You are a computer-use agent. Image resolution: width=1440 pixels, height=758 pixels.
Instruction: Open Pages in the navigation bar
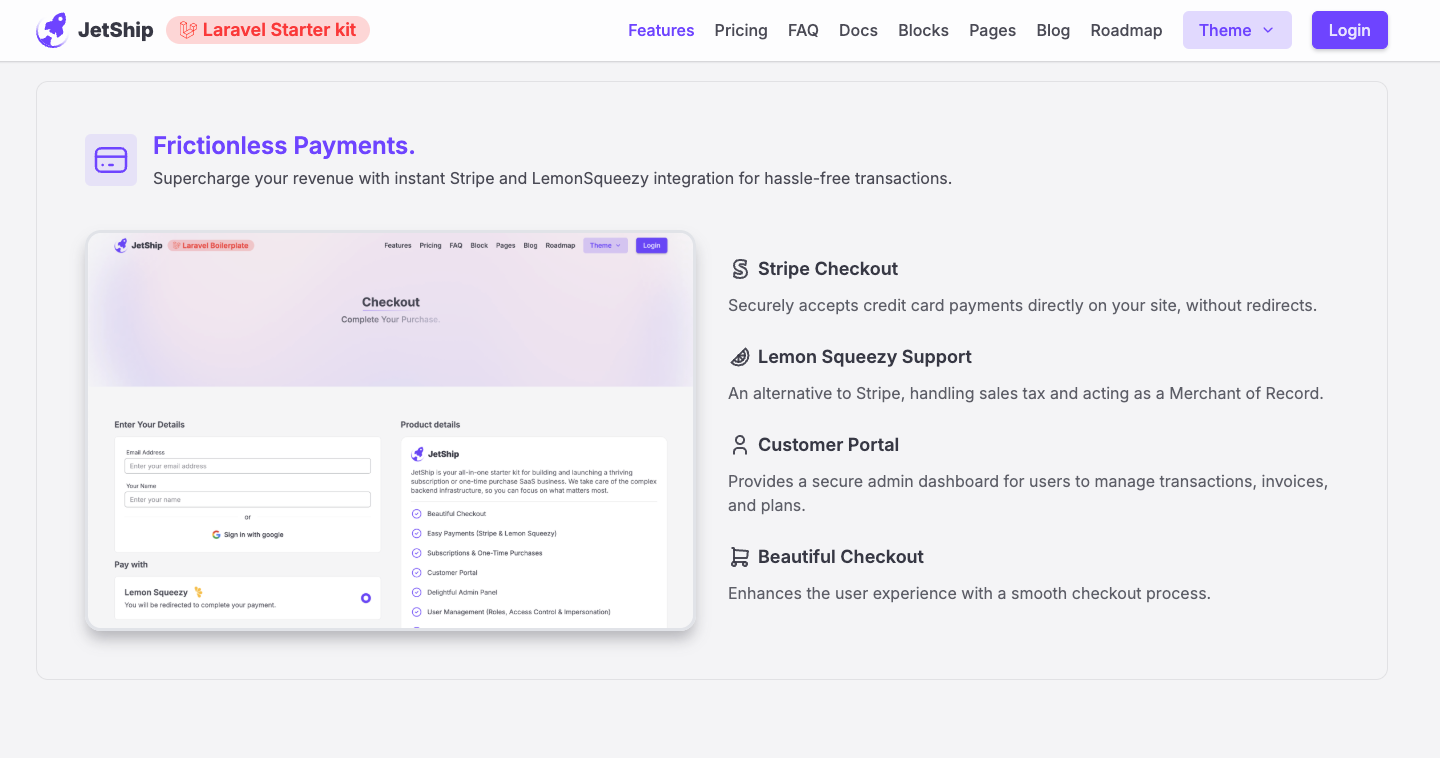(x=992, y=30)
